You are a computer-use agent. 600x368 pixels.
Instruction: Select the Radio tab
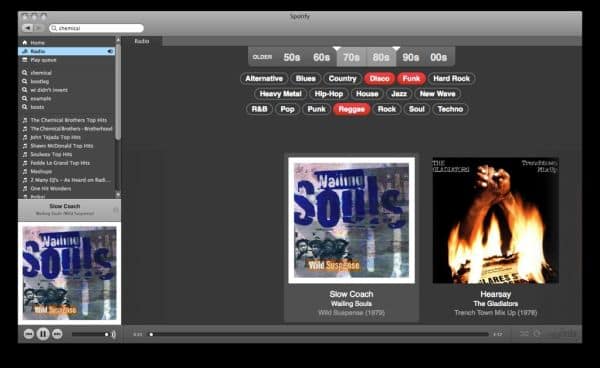click(x=142, y=41)
